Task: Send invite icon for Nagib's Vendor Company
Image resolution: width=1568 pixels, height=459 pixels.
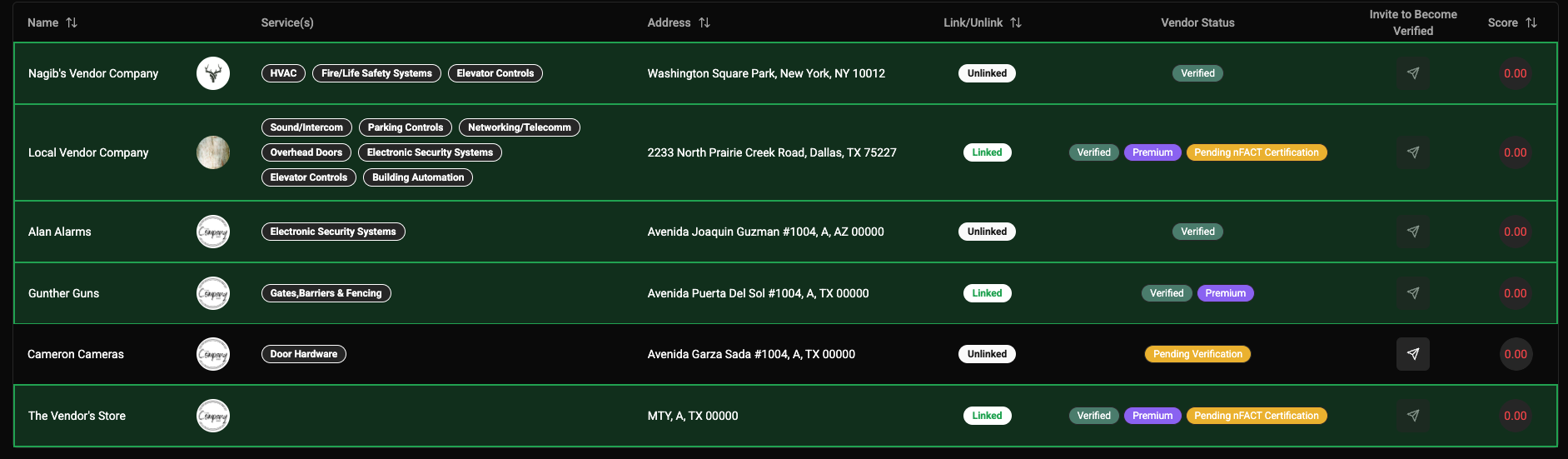Action: click(x=1413, y=73)
